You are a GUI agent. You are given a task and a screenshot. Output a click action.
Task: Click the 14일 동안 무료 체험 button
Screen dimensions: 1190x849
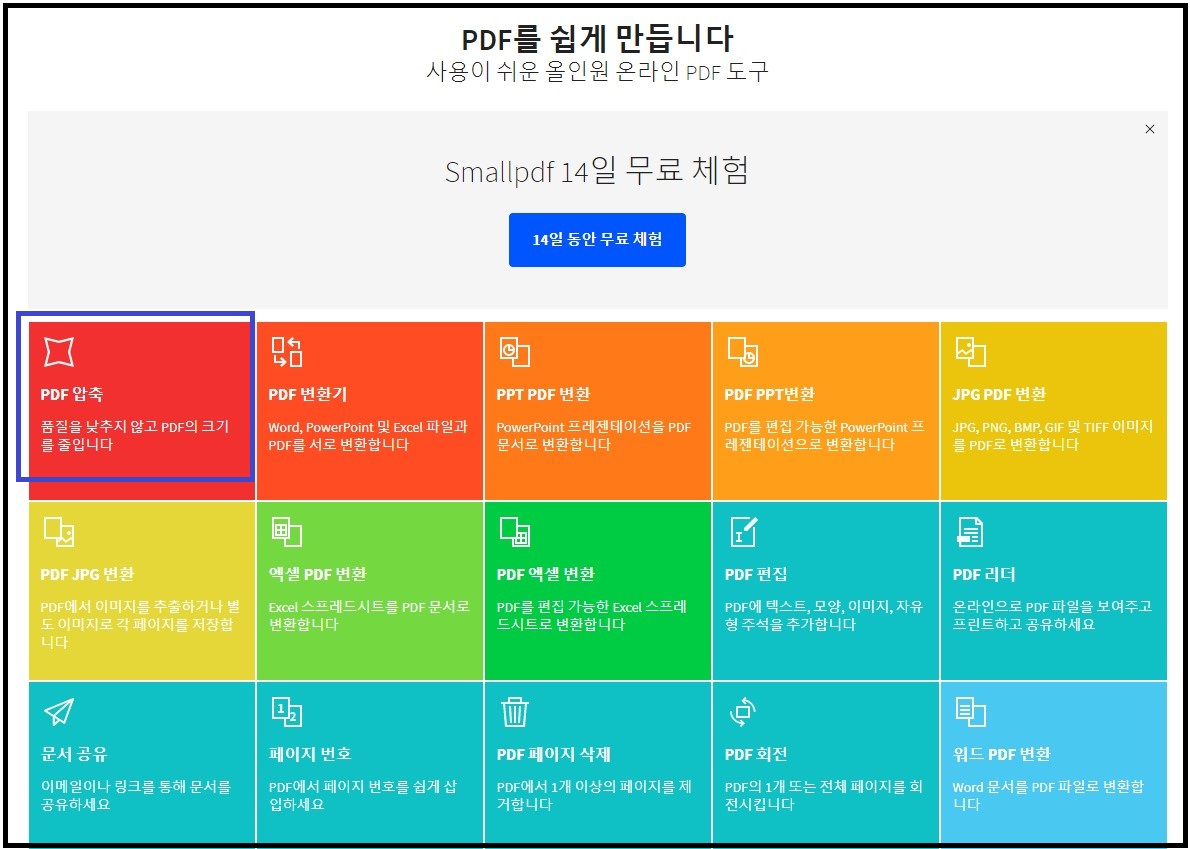click(x=597, y=240)
